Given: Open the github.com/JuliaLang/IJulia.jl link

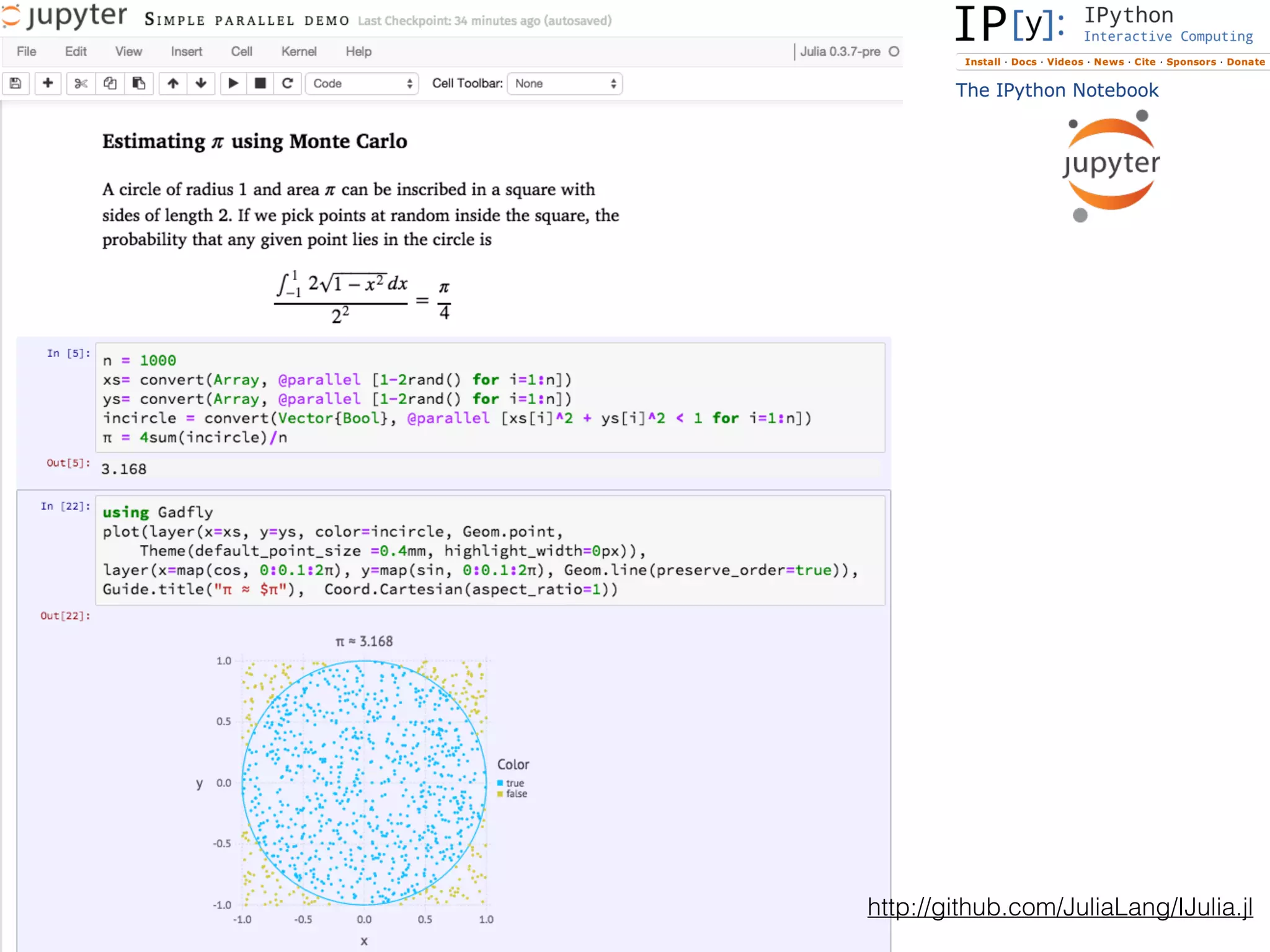Looking at the screenshot, I should [x=1060, y=907].
